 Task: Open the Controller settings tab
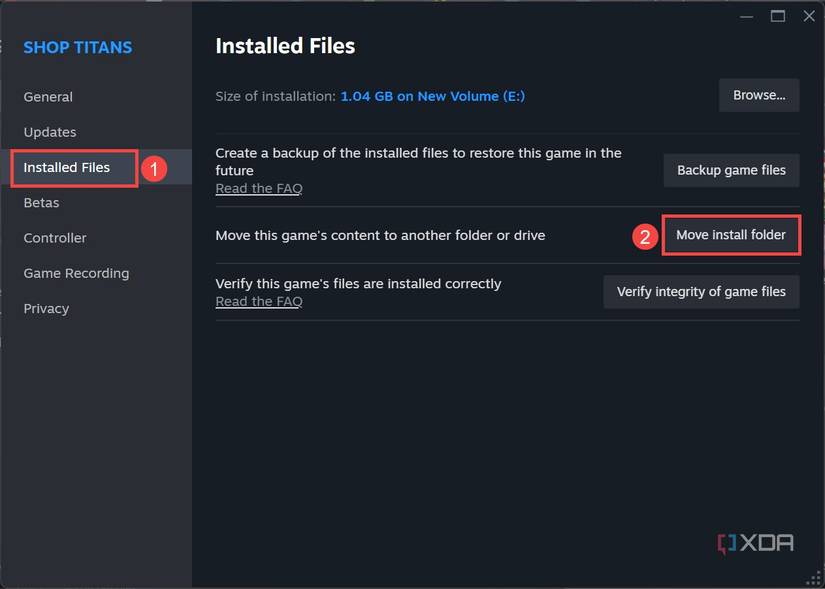[x=55, y=238]
